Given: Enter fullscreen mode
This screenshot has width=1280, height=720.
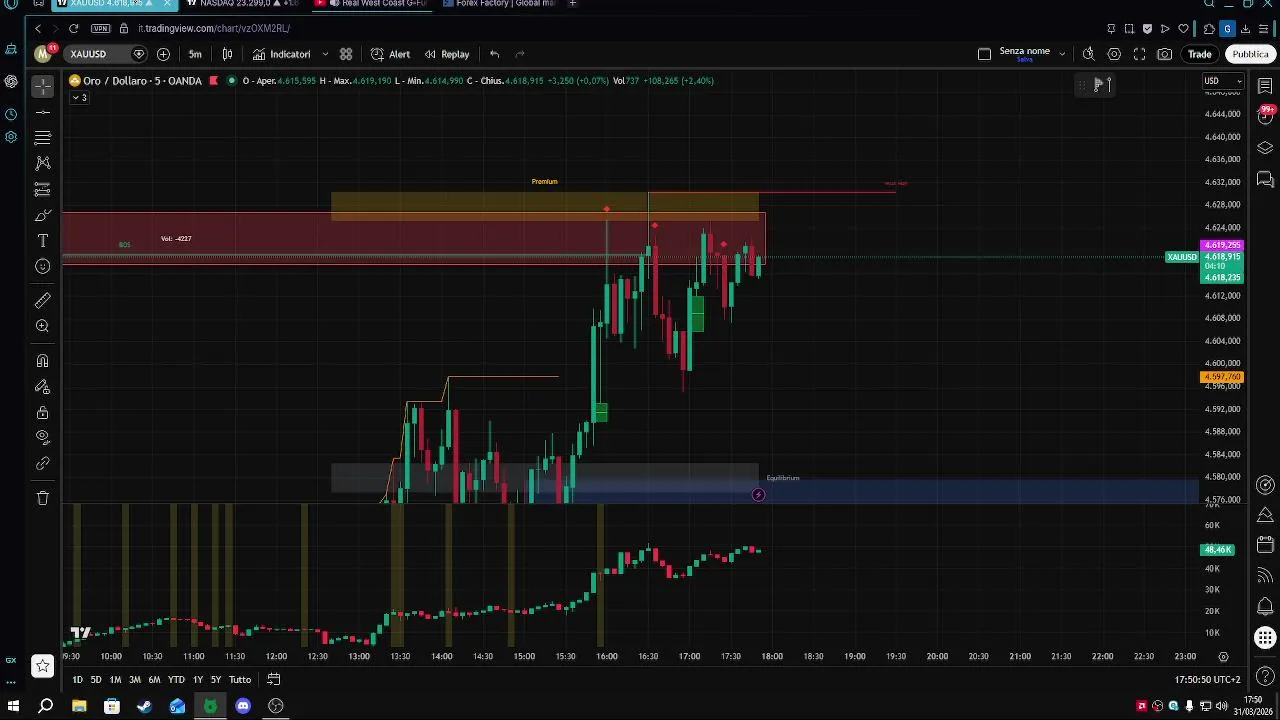Looking at the screenshot, I should point(1139,54).
